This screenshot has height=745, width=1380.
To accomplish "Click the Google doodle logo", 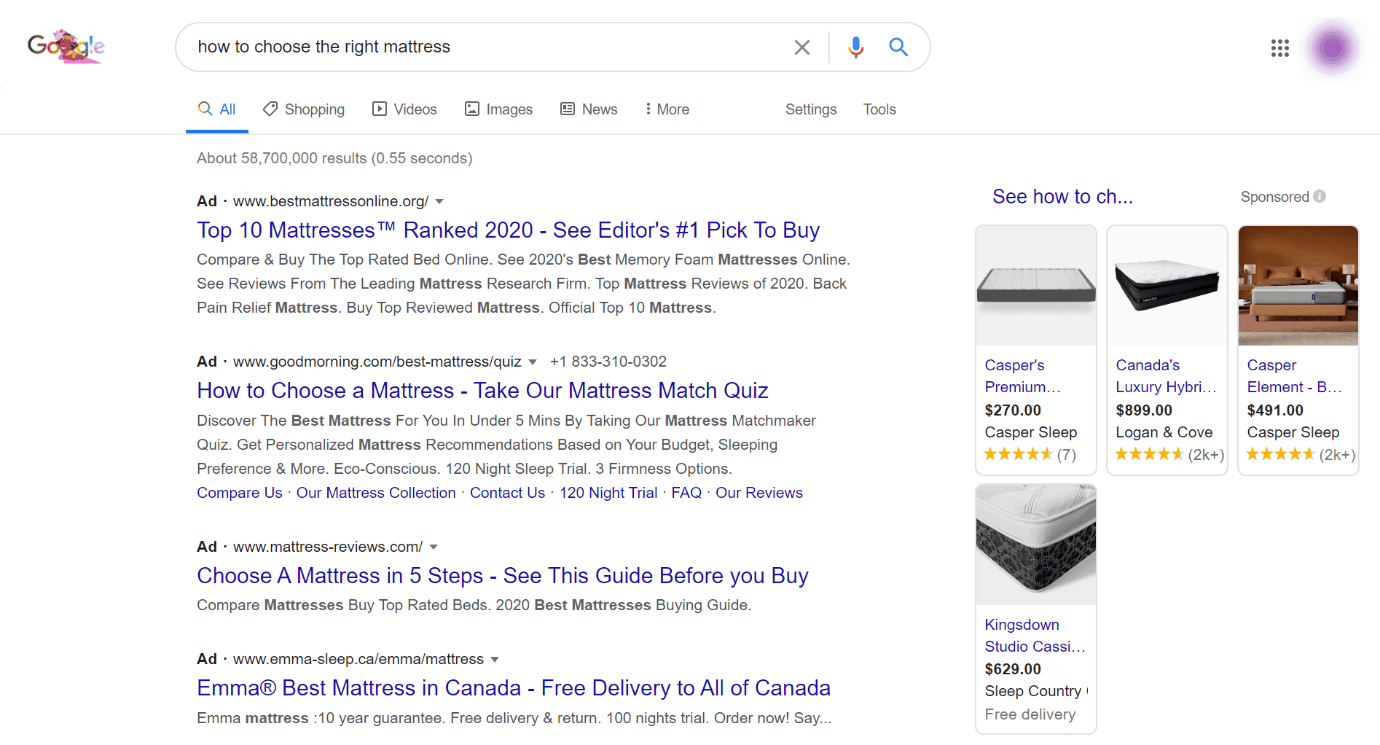I will point(66,47).
